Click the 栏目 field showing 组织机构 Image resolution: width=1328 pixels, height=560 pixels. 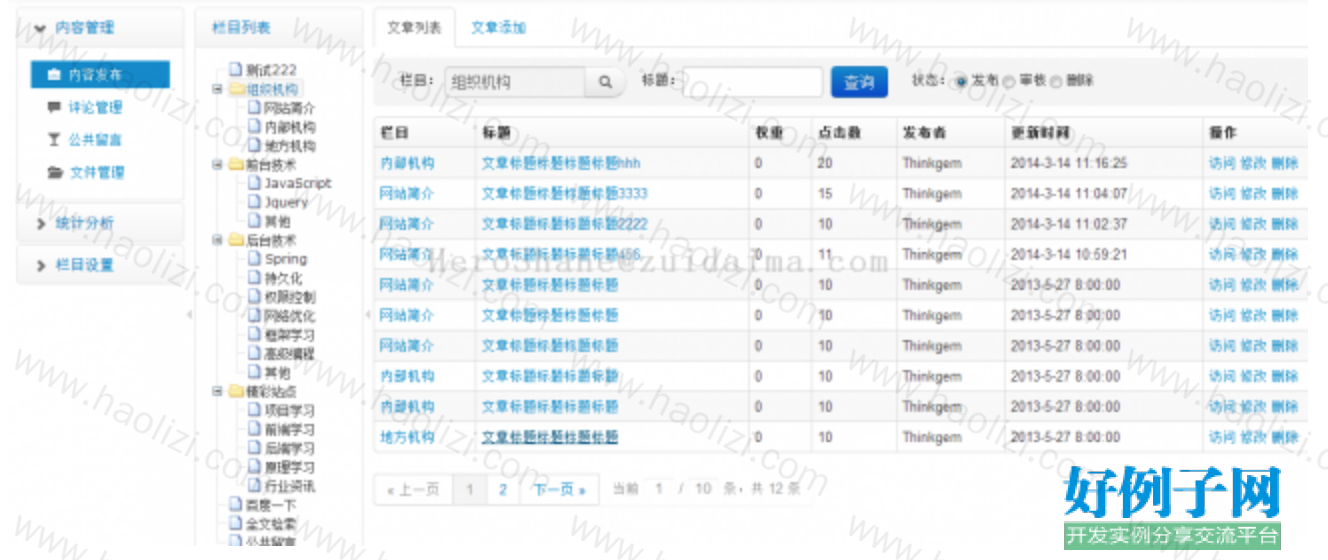pos(514,82)
